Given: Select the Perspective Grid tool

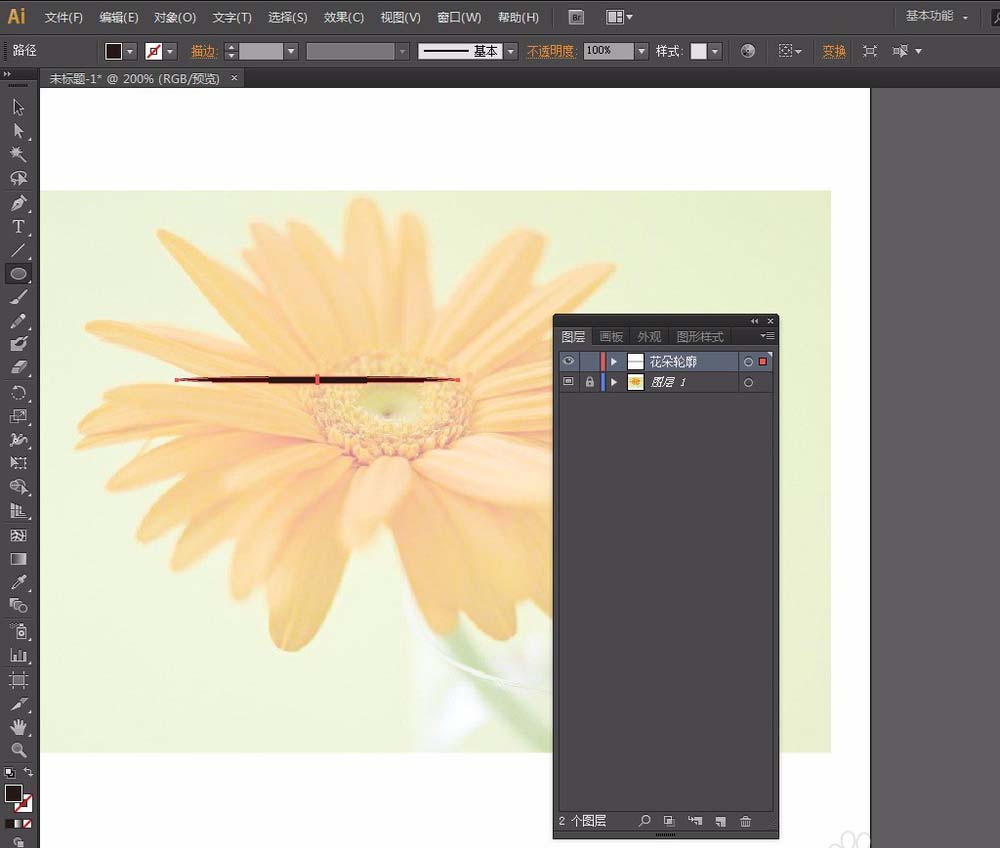Looking at the screenshot, I should [x=18, y=511].
